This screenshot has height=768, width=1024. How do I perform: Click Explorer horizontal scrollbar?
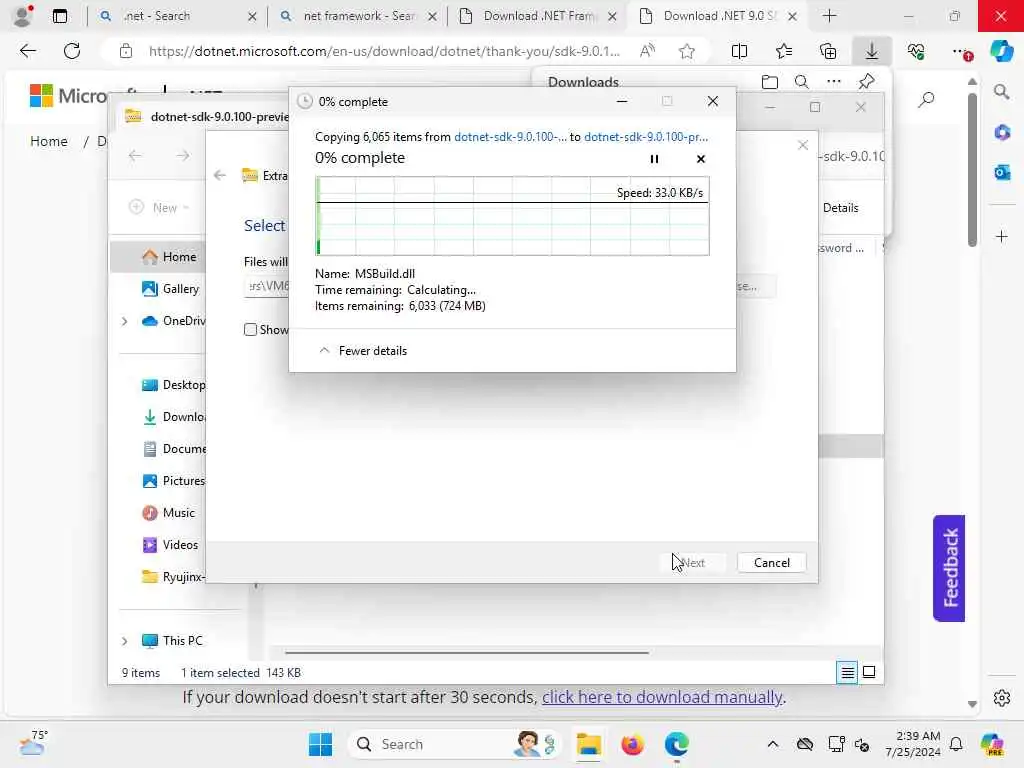[467, 652]
